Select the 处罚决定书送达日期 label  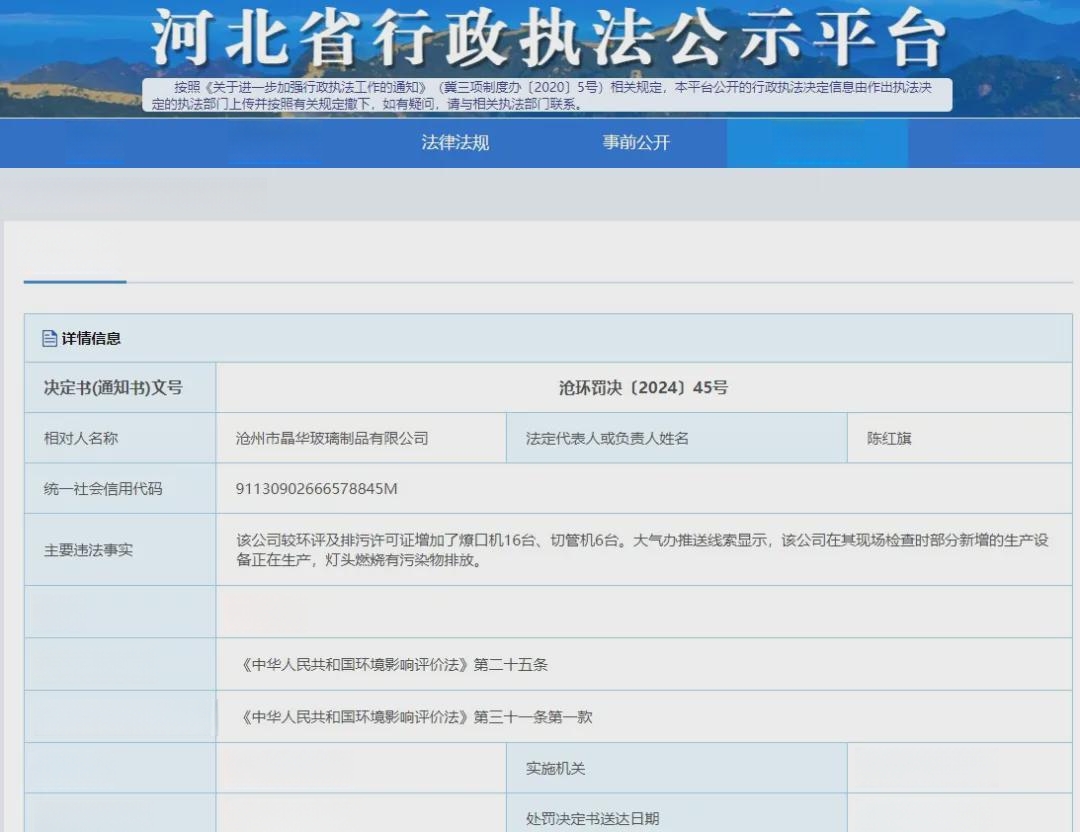592,818
